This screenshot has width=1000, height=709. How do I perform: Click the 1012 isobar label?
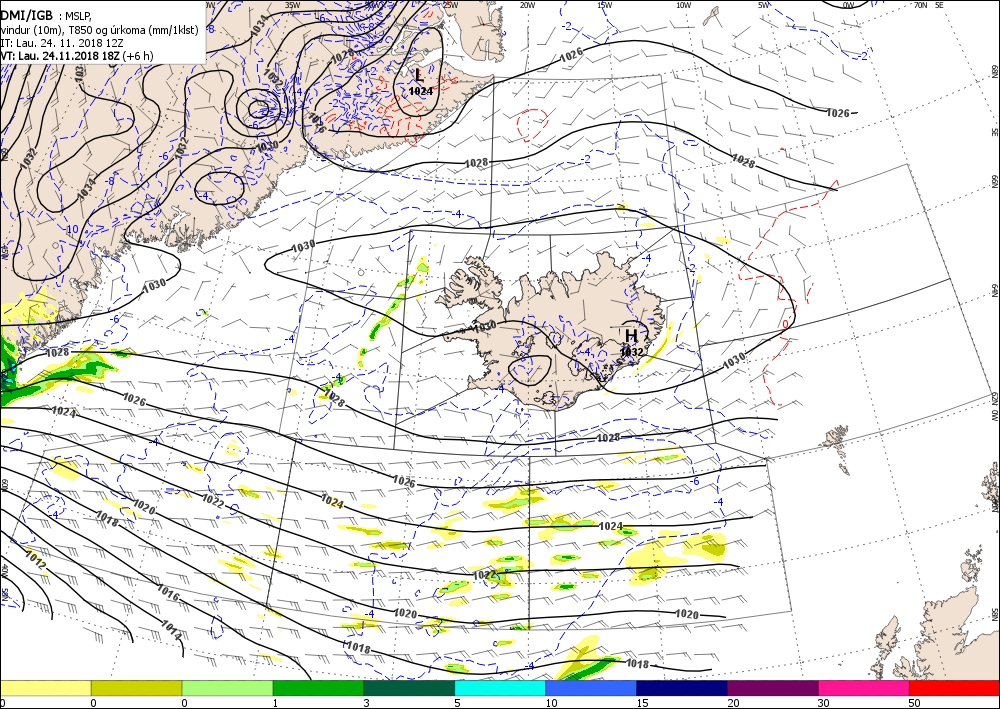36,559
